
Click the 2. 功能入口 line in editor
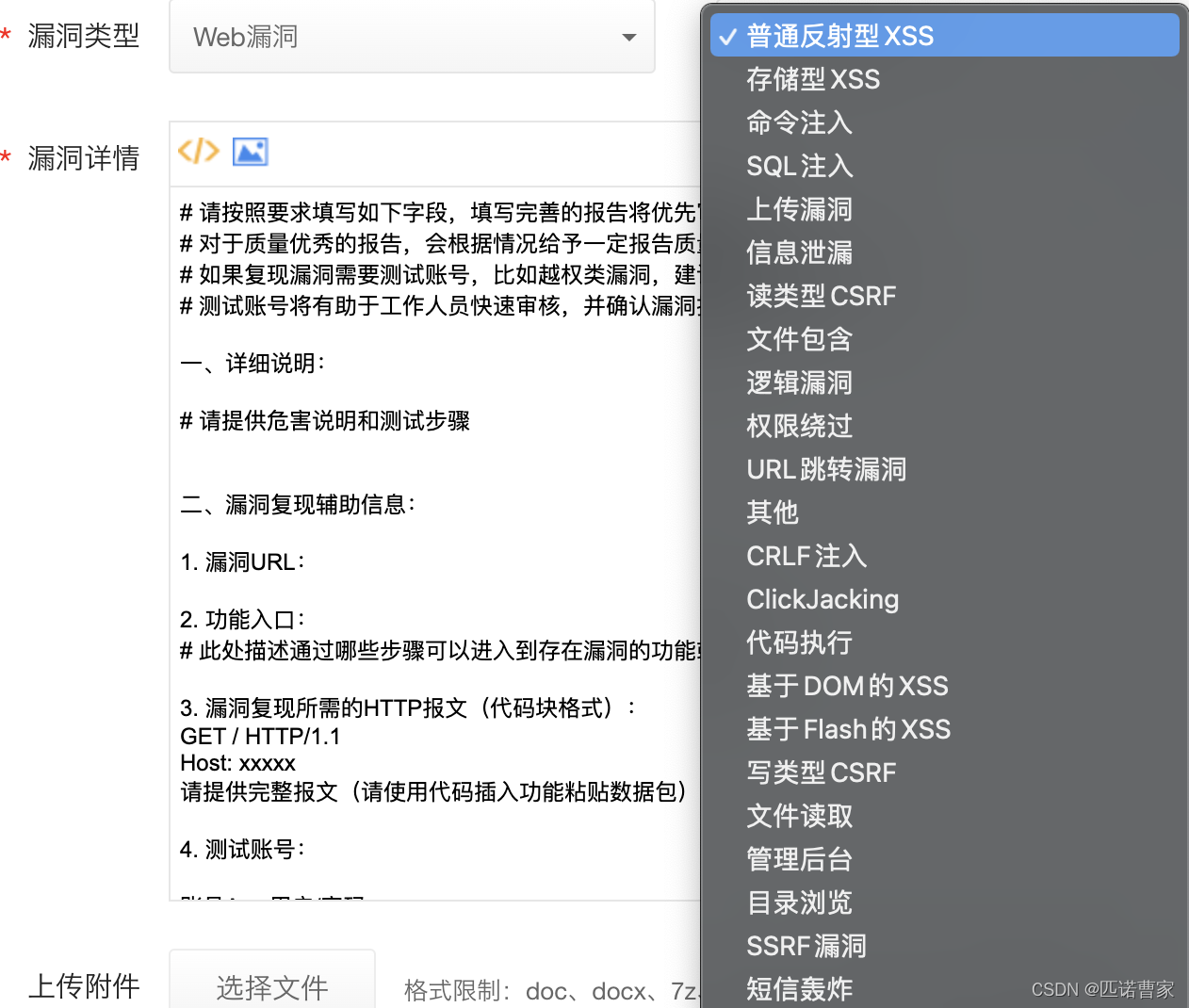click(x=243, y=620)
